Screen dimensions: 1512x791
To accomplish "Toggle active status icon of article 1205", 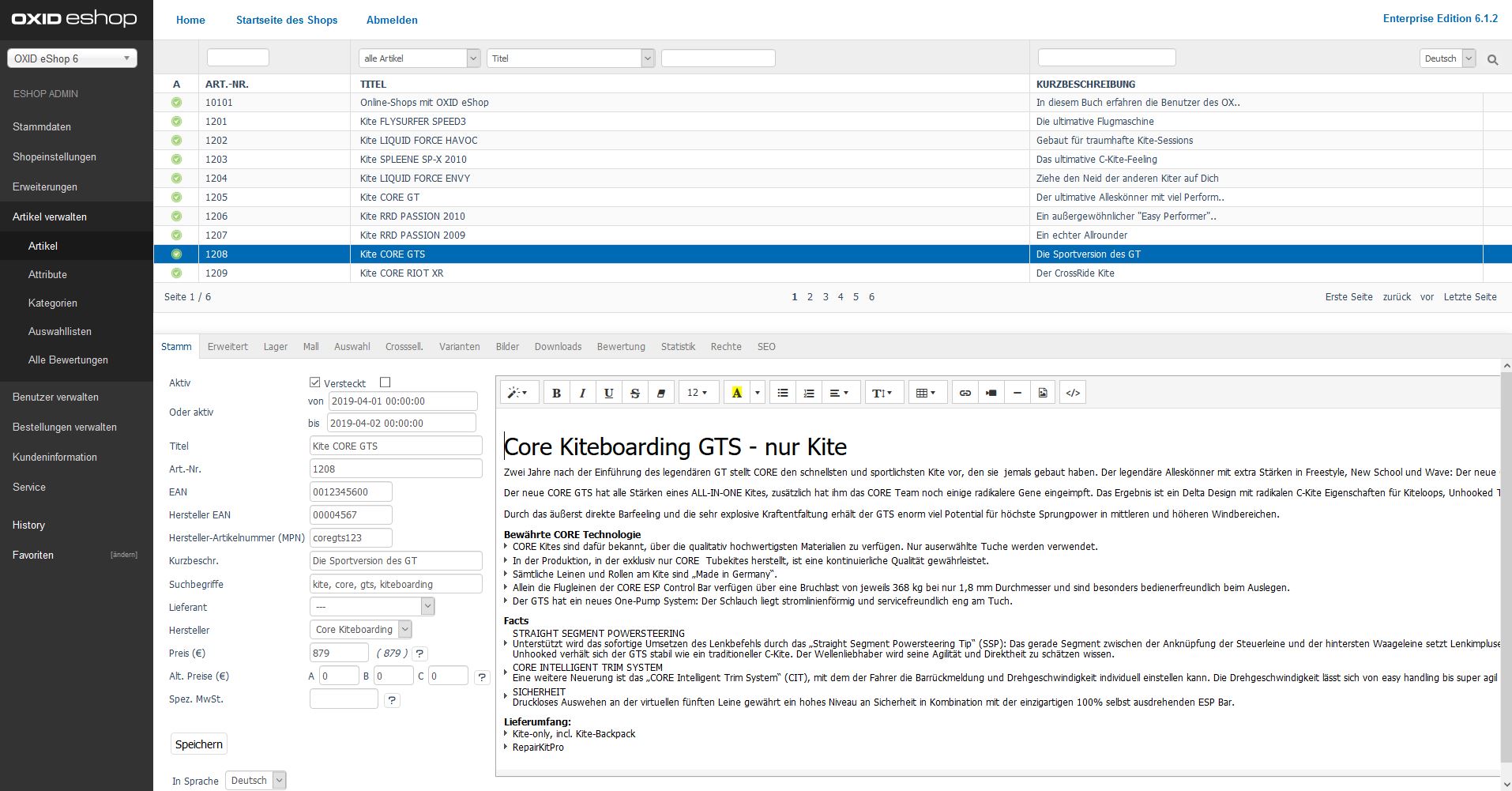I will coord(176,198).
